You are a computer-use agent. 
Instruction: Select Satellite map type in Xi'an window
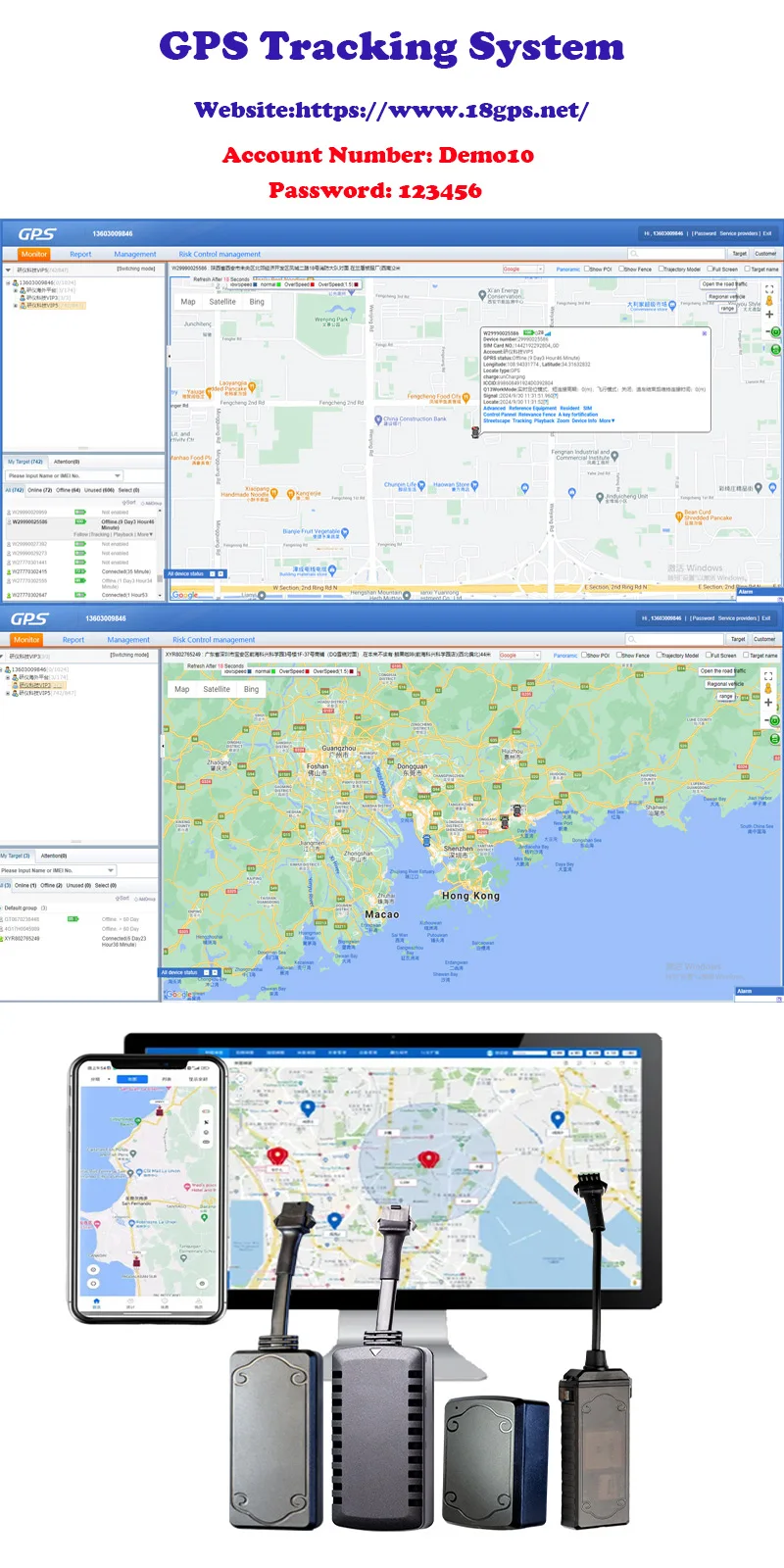tap(222, 302)
